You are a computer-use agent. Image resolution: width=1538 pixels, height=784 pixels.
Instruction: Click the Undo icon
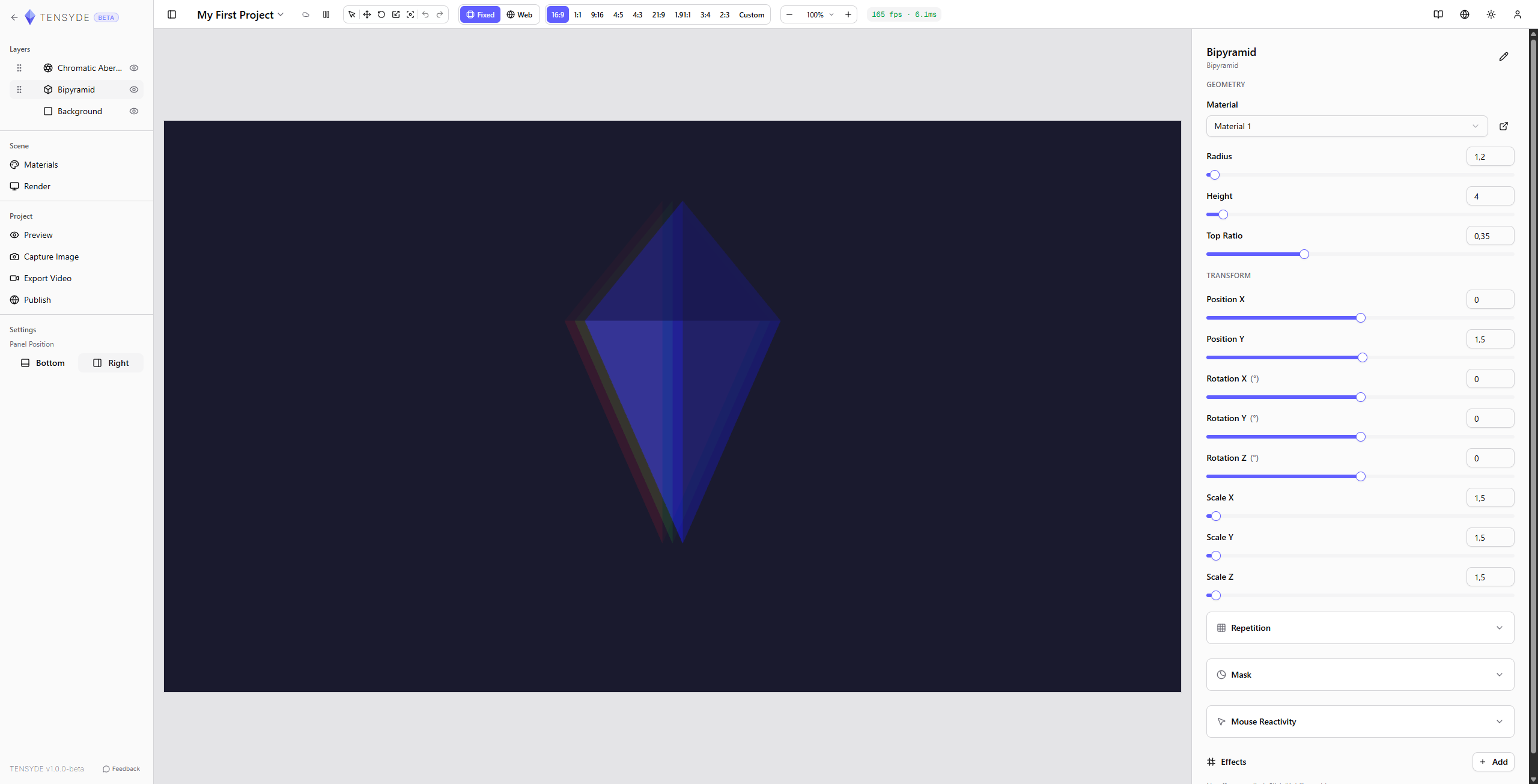(x=426, y=14)
